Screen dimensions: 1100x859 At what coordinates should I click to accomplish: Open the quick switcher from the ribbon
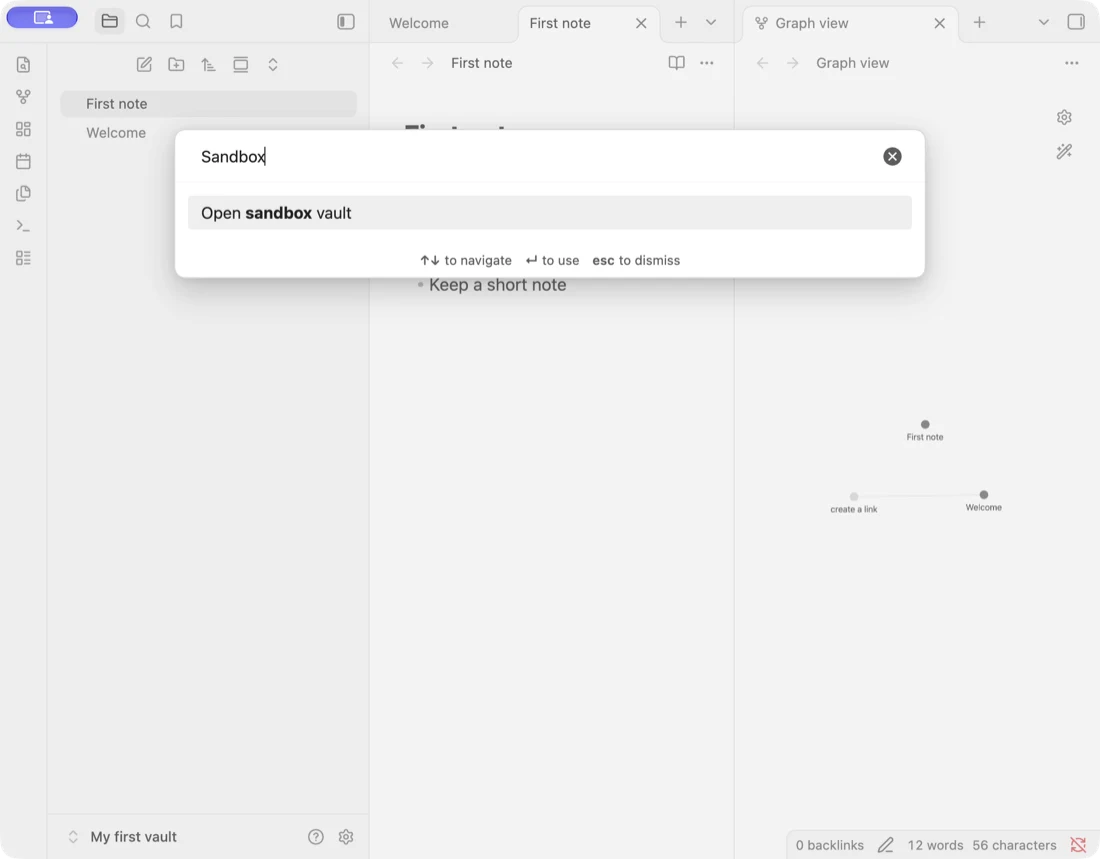[x=23, y=65]
